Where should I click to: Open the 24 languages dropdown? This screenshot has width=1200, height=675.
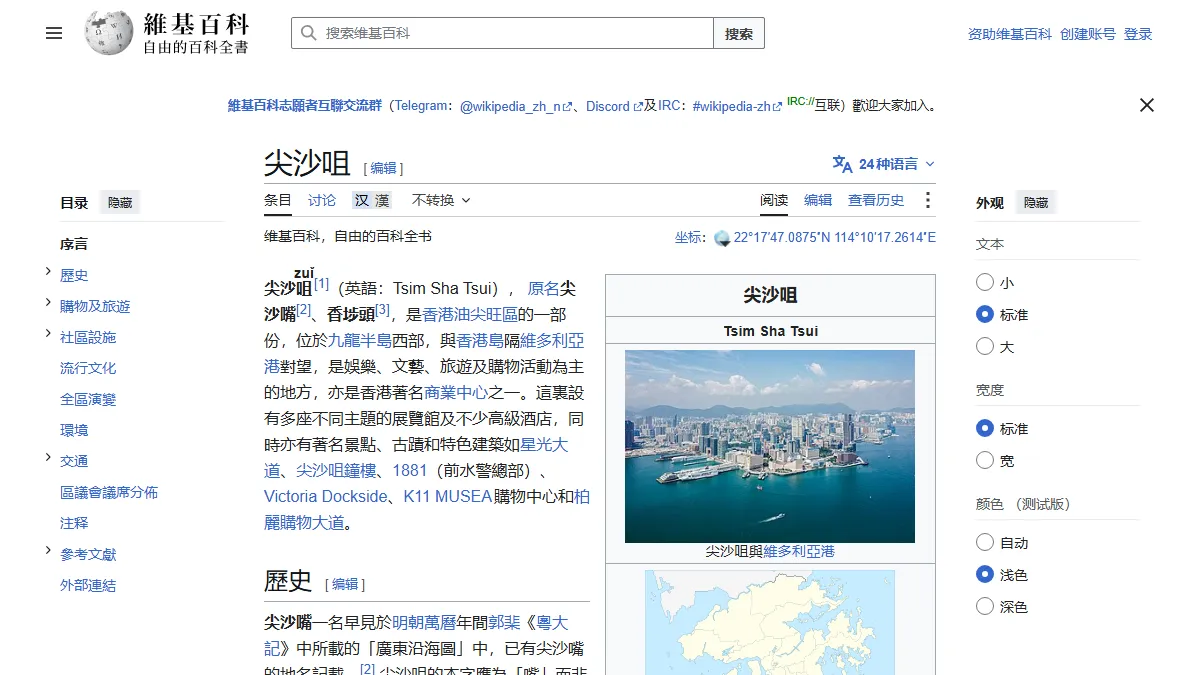coord(884,164)
